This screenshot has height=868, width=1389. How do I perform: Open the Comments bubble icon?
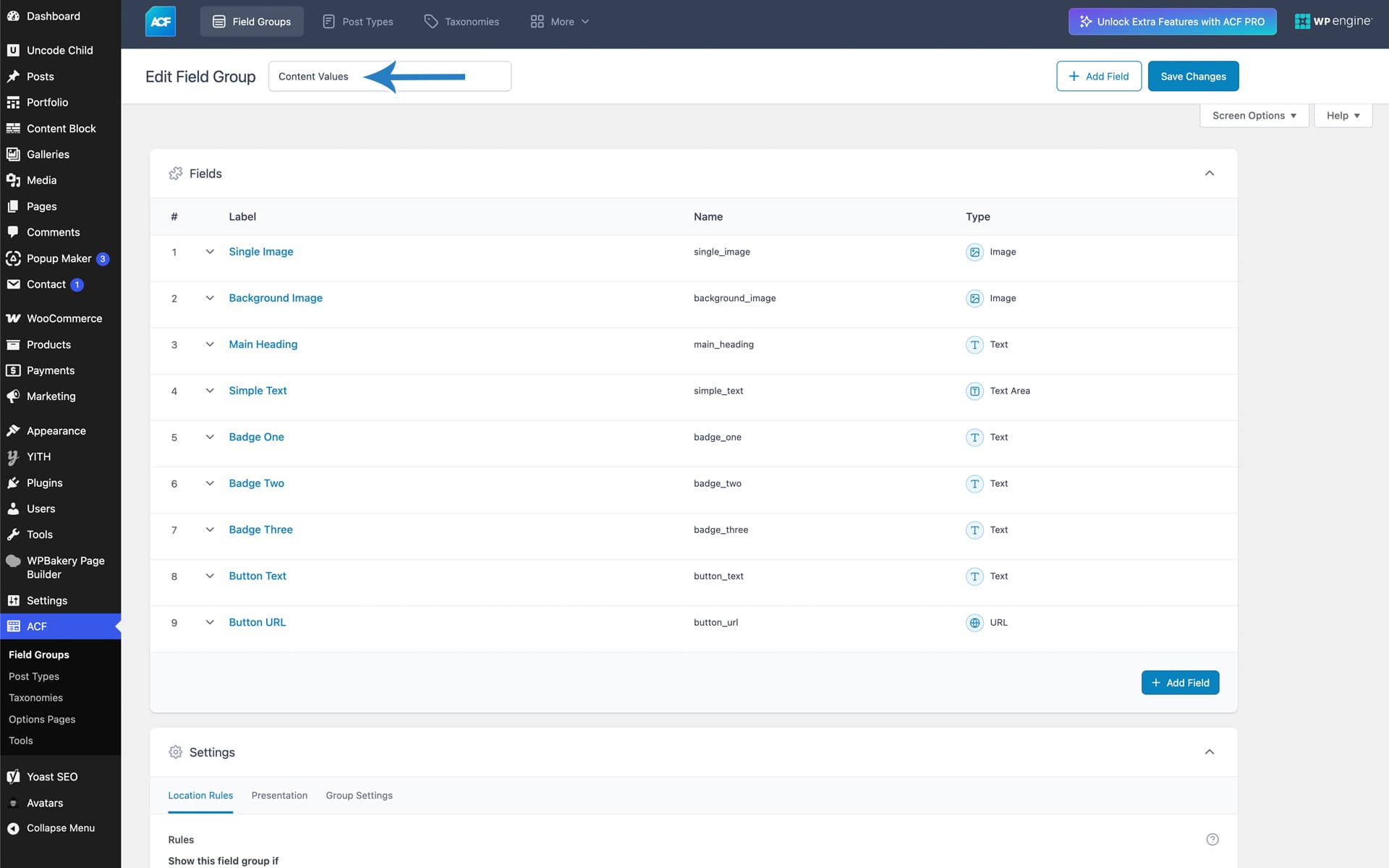13,232
